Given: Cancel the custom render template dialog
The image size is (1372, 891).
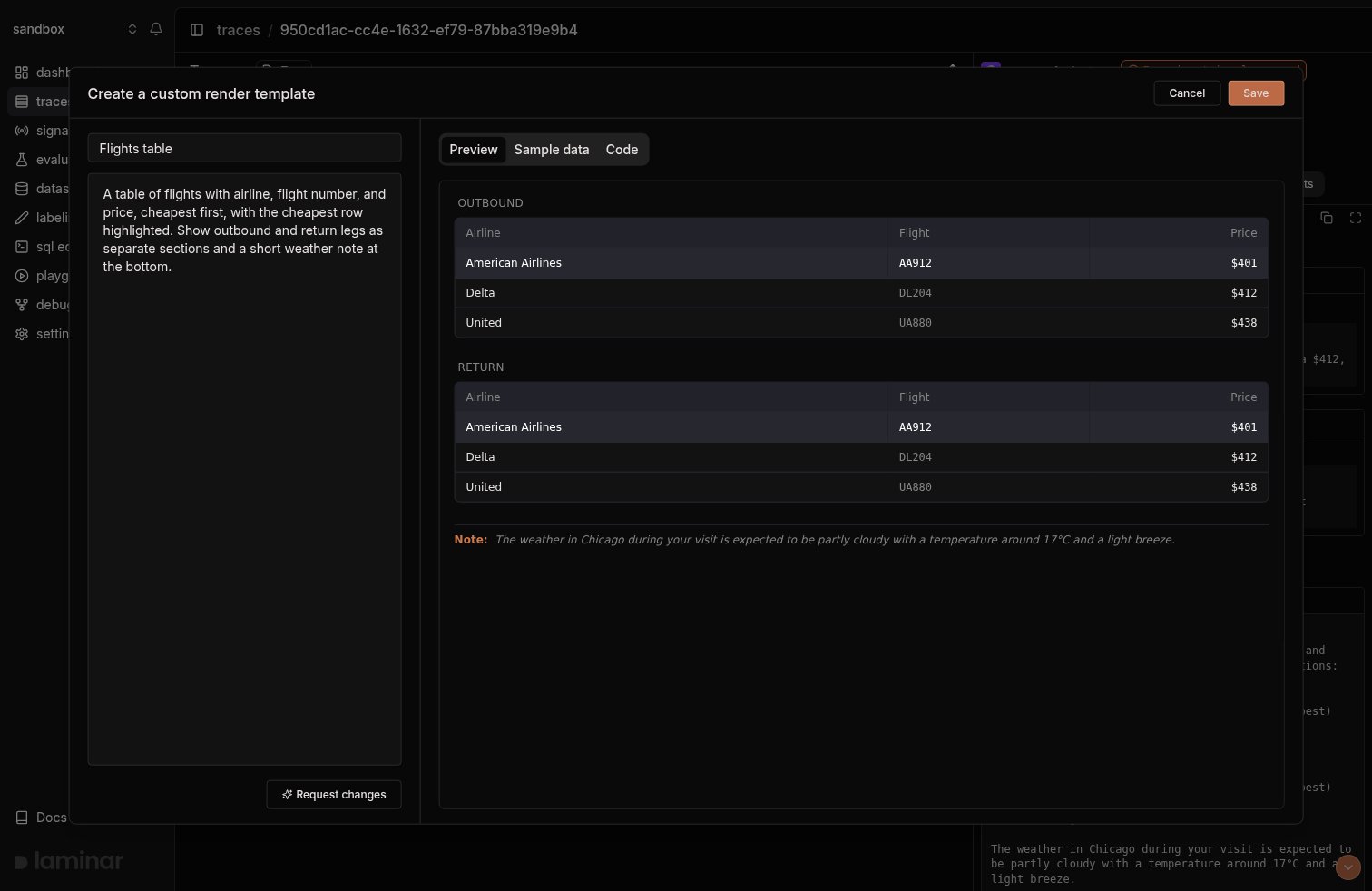Looking at the screenshot, I should coord(1187,93).
